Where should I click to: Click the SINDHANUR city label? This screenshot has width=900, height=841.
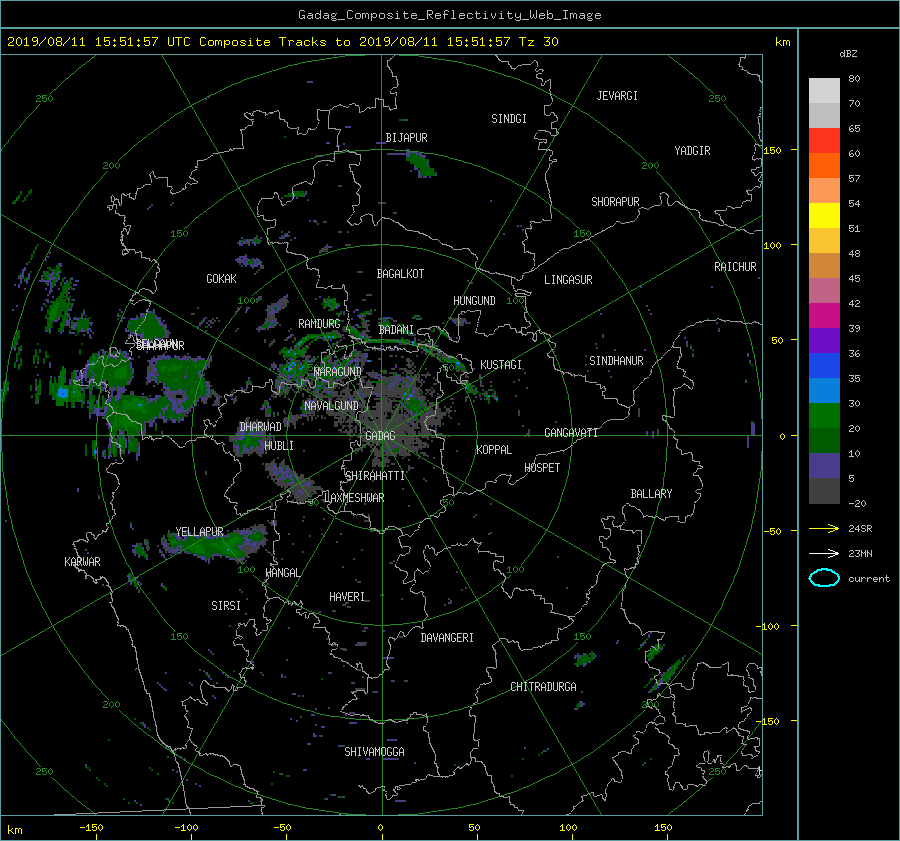click(616, 361)
